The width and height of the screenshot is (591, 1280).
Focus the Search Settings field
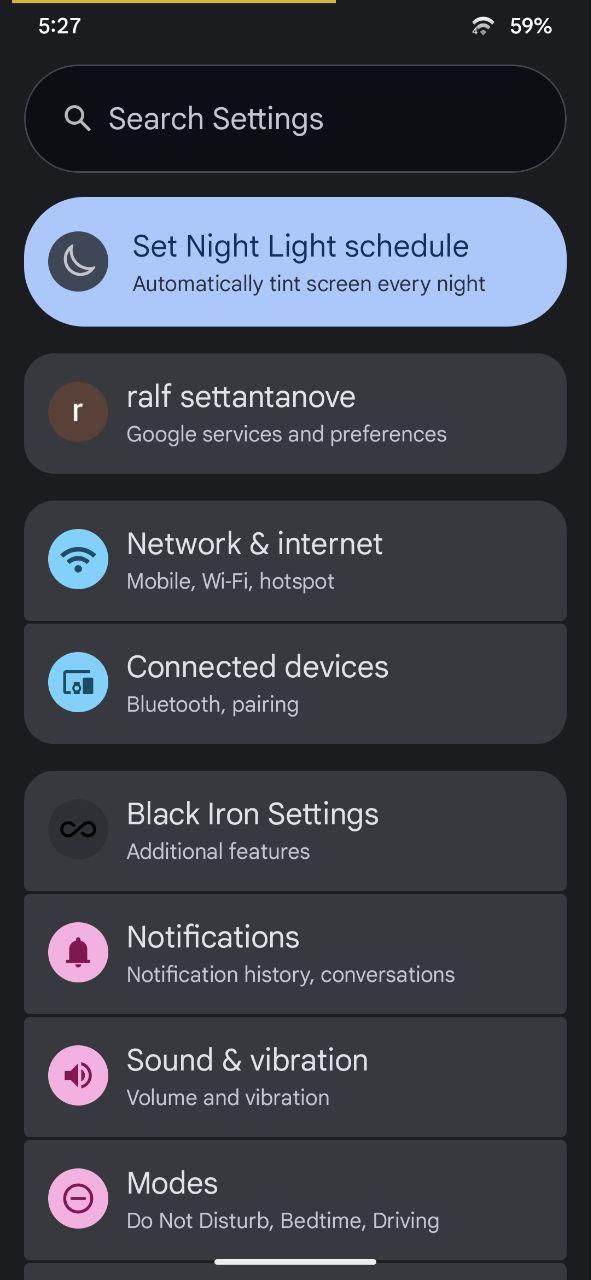pyautogui.click(x=295, y=119)
